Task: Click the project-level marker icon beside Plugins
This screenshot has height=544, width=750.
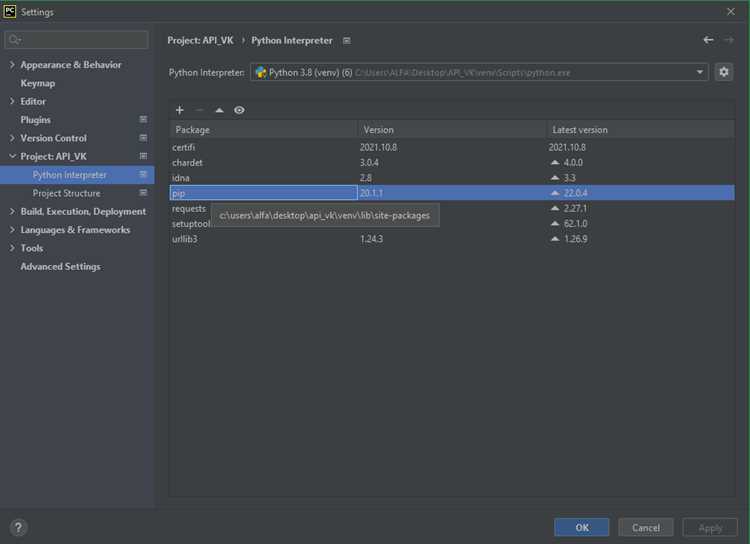Action: point(143,119)
